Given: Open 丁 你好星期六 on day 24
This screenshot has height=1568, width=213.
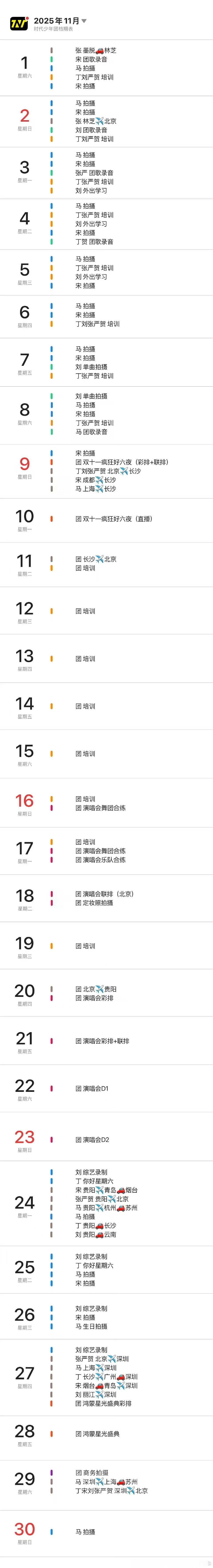Looking at the screenshot, I should point(94,1181).
